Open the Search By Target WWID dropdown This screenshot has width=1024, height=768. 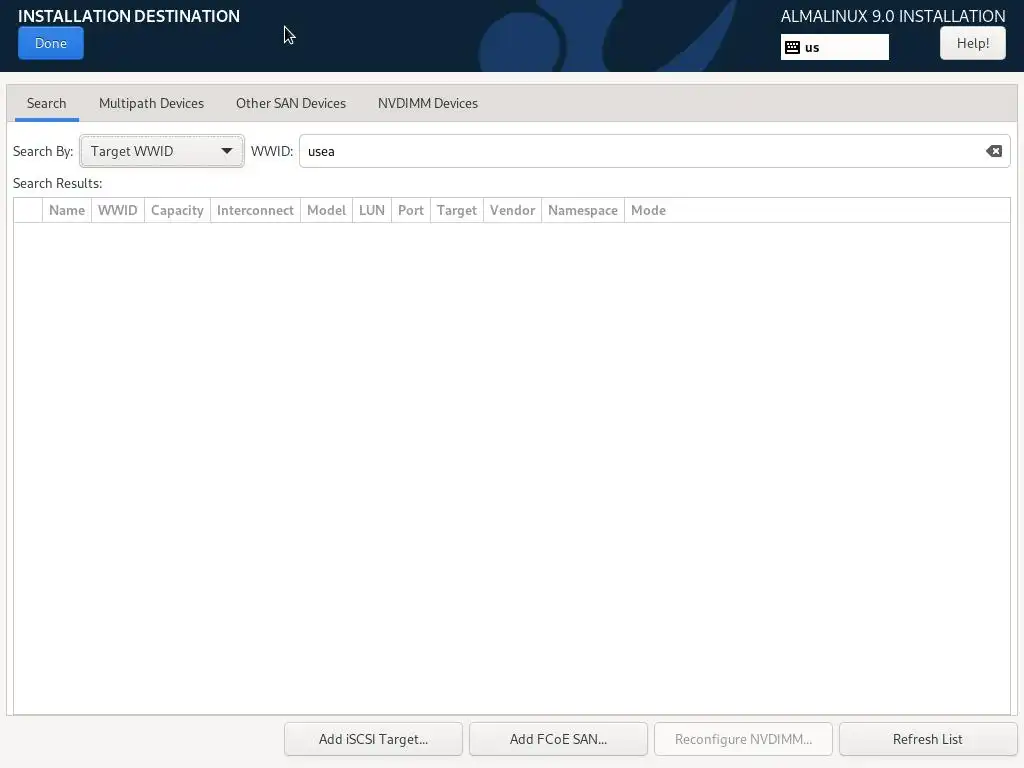(161, 151)
